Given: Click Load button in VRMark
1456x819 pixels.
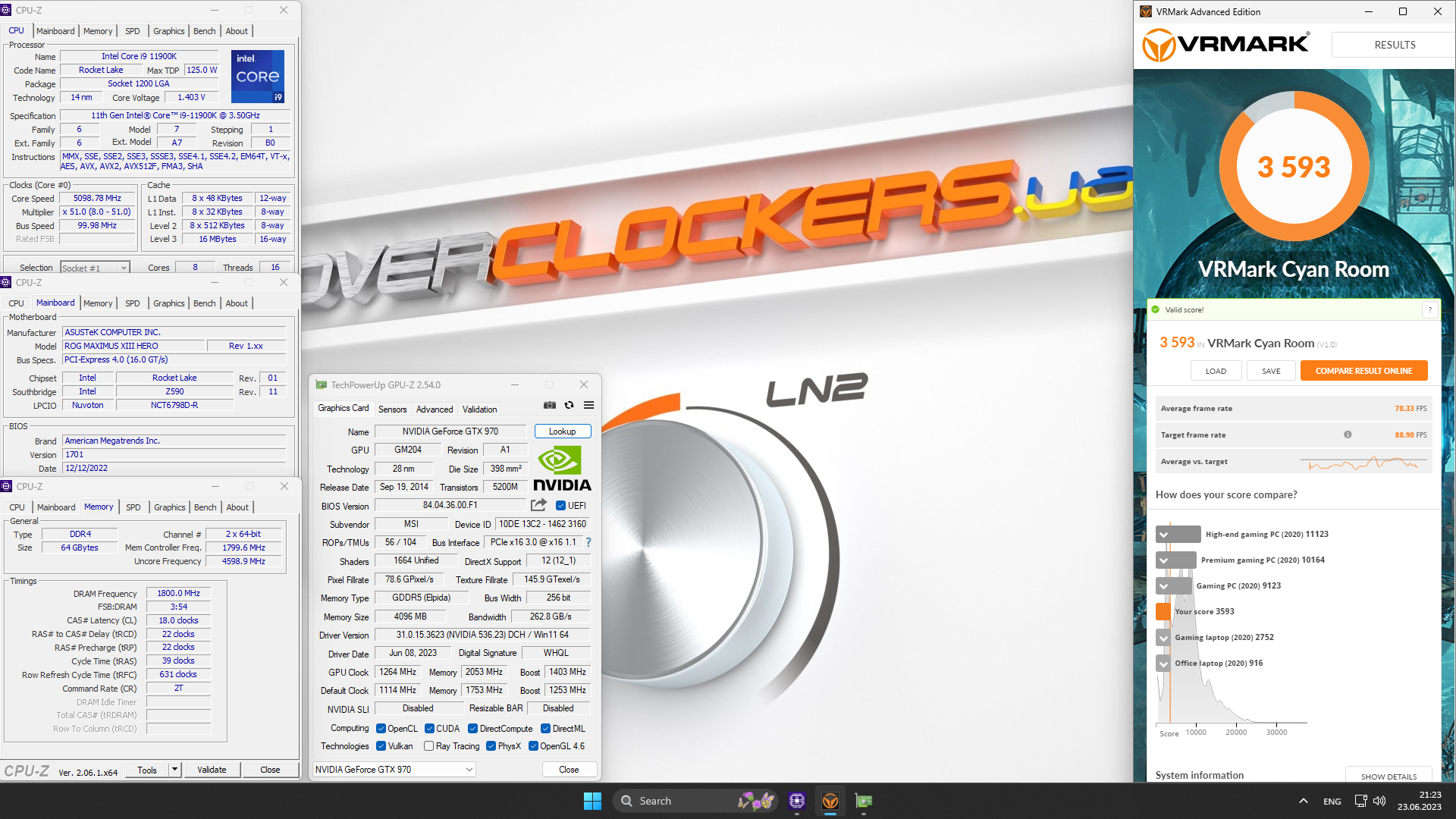Looking at the screenshot, I should tap(1216, 371).
